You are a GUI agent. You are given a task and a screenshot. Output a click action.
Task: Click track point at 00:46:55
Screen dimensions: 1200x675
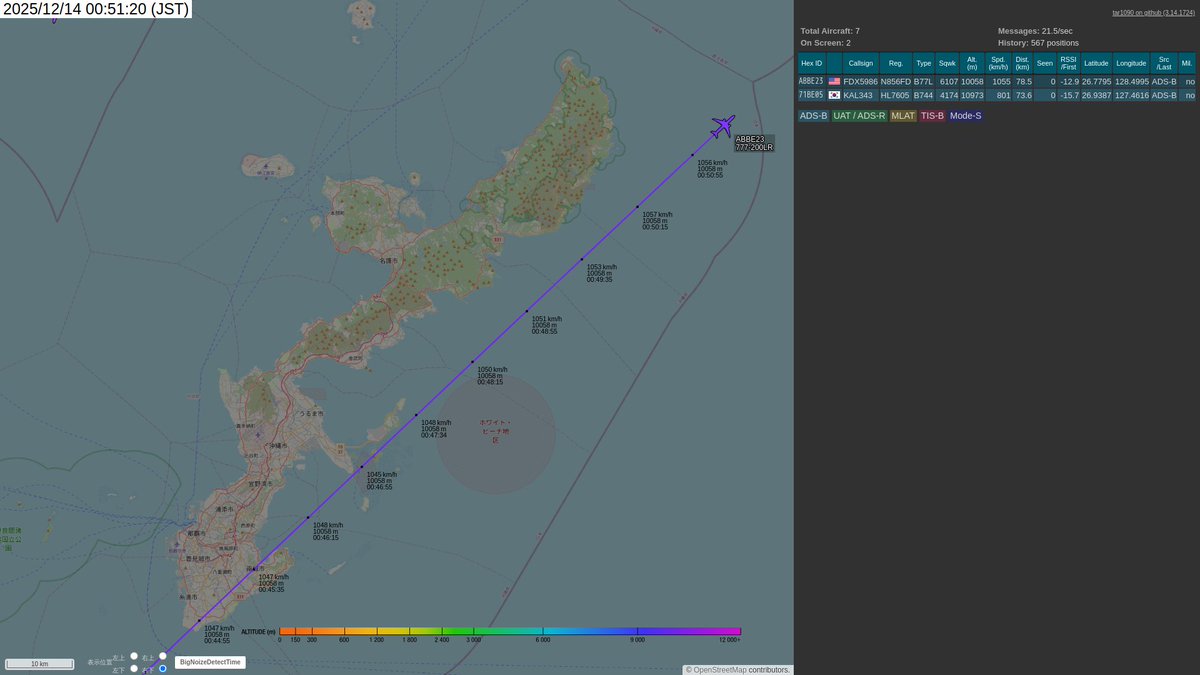pyautogui.click(x=362, y=466)
